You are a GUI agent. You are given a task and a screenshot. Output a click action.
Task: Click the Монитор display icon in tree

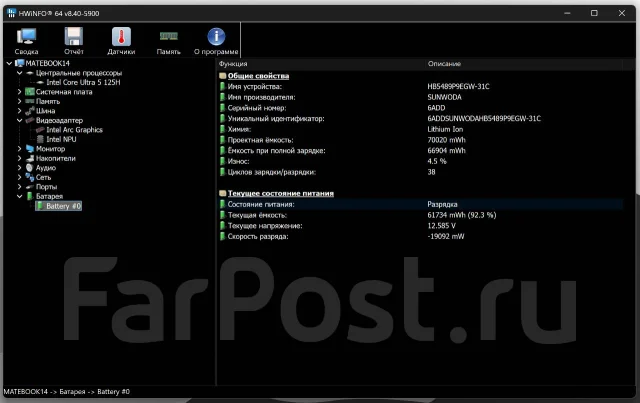[x=30, y=149]
